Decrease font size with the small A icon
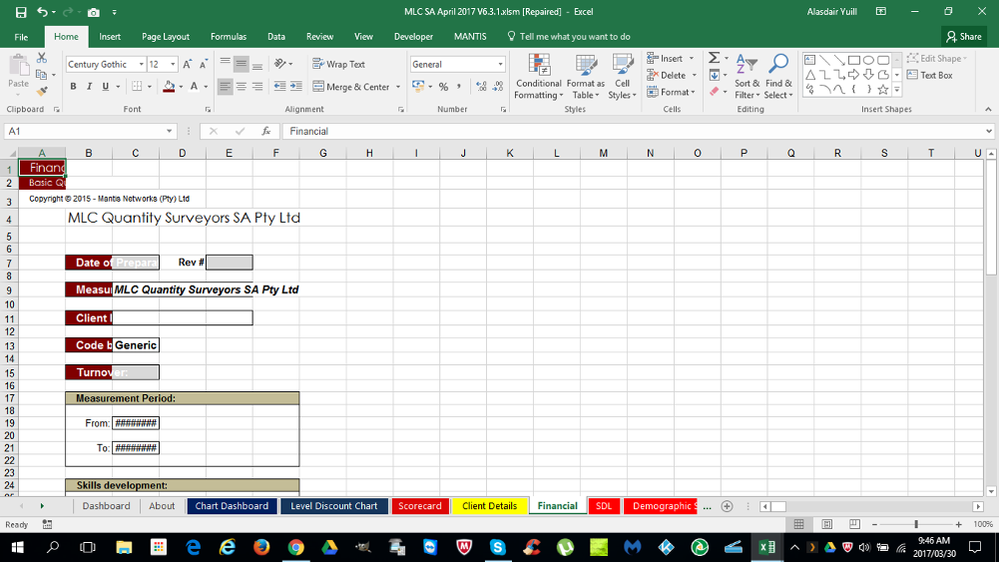Screen dimensions: 999x562 coord(203,64)
